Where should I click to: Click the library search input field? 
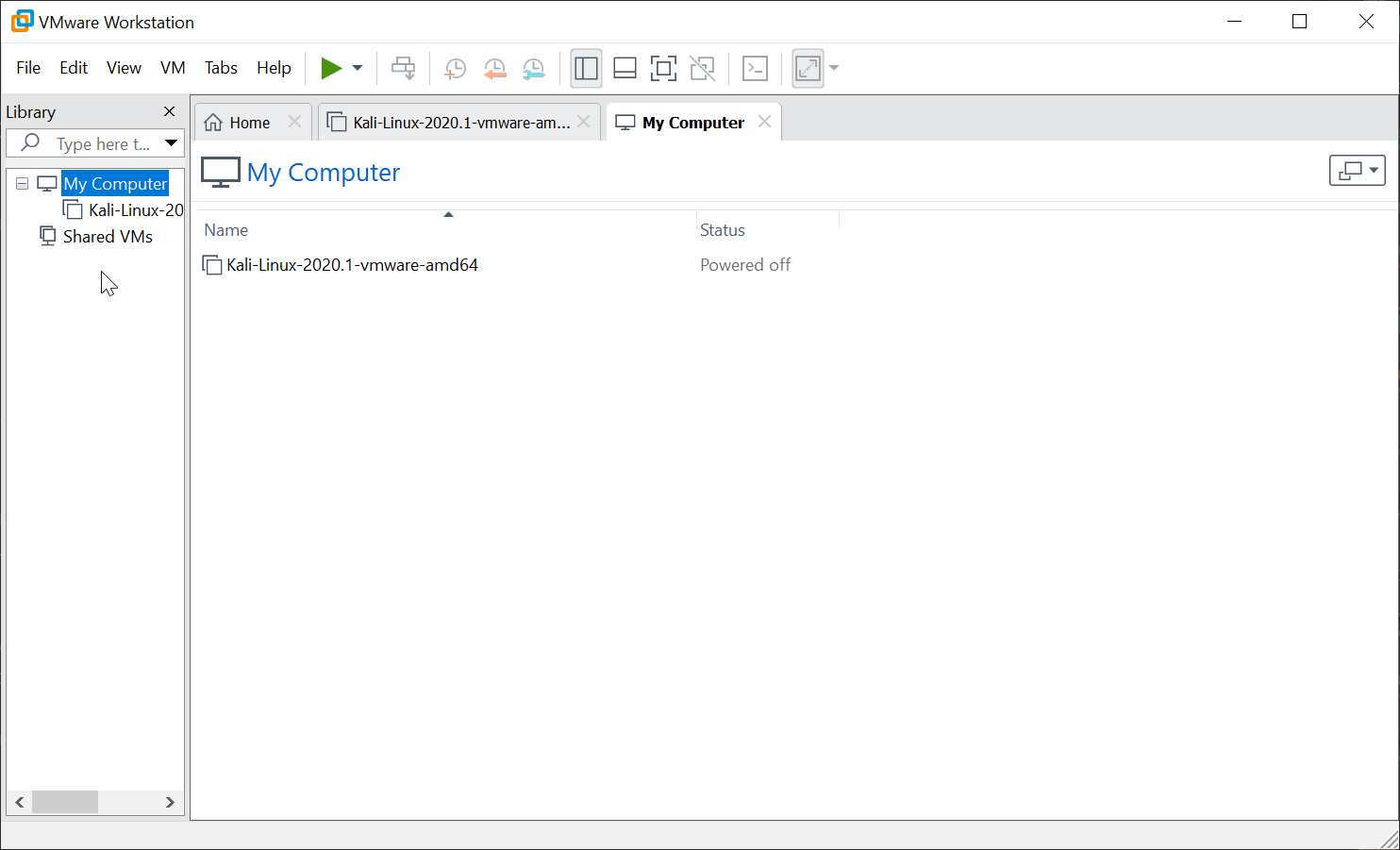[x=102, y=143]
